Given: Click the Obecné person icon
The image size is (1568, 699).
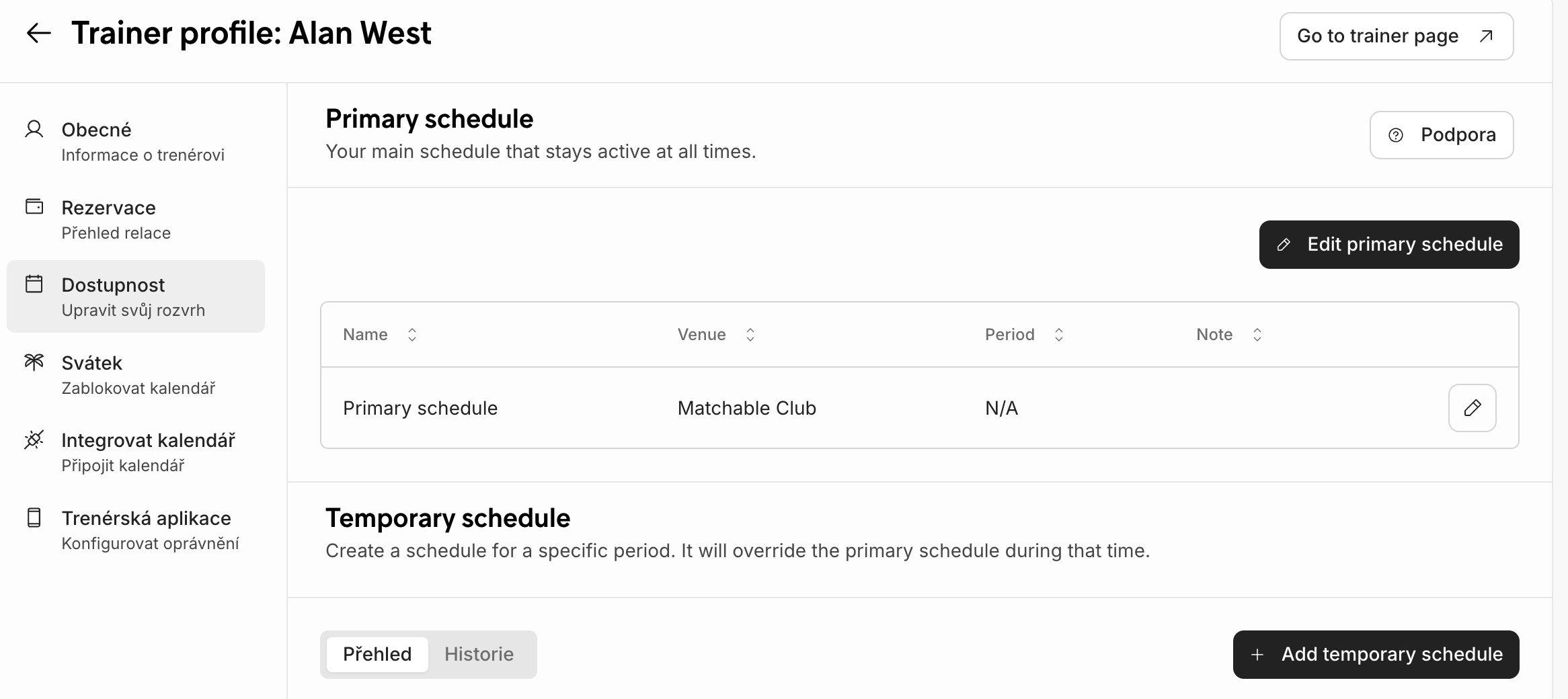Looking at the screenshot, I should 34,129.
